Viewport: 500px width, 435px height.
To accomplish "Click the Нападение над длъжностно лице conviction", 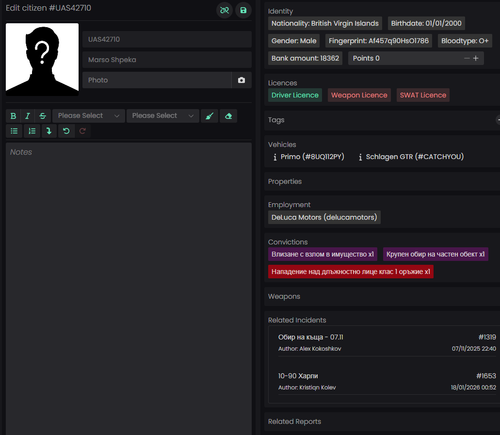I will tap(351, 272).
